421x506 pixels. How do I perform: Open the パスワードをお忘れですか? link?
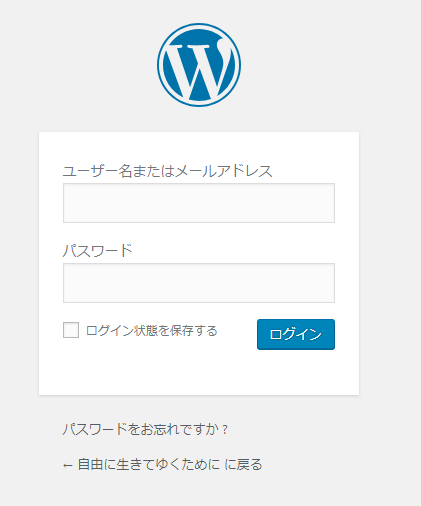(x=145, y=429)
